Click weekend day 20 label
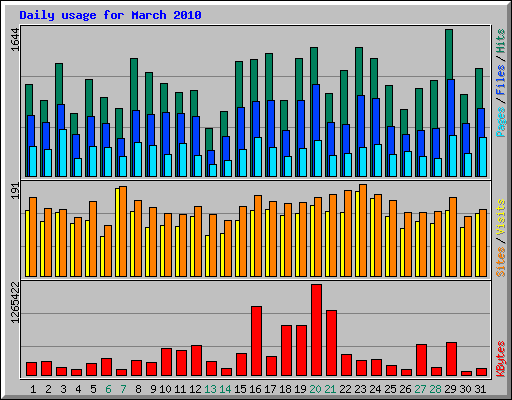512x400 pixels. (x=315, y=389)
